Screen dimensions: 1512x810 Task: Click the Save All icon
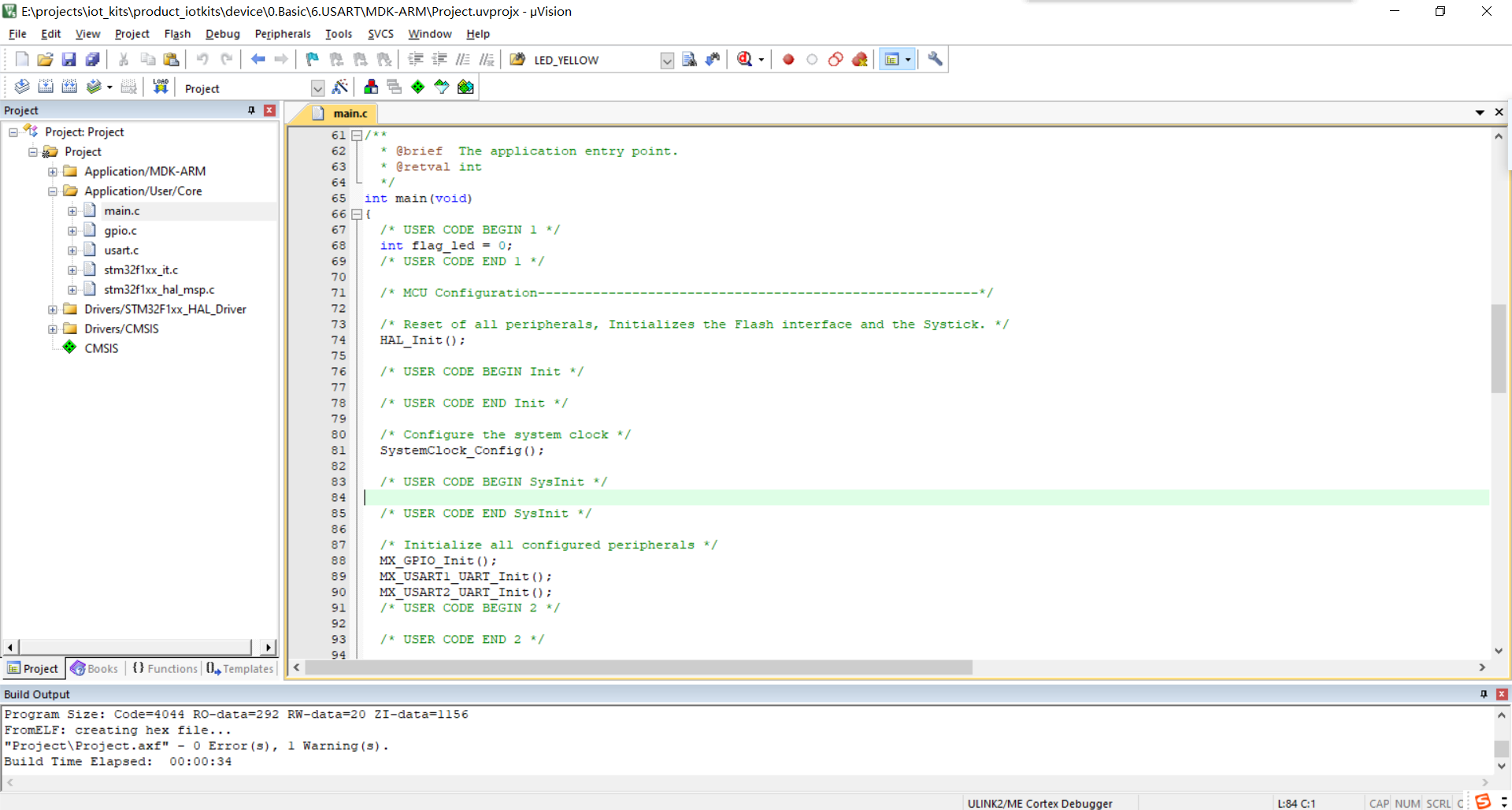pos(93,59)
